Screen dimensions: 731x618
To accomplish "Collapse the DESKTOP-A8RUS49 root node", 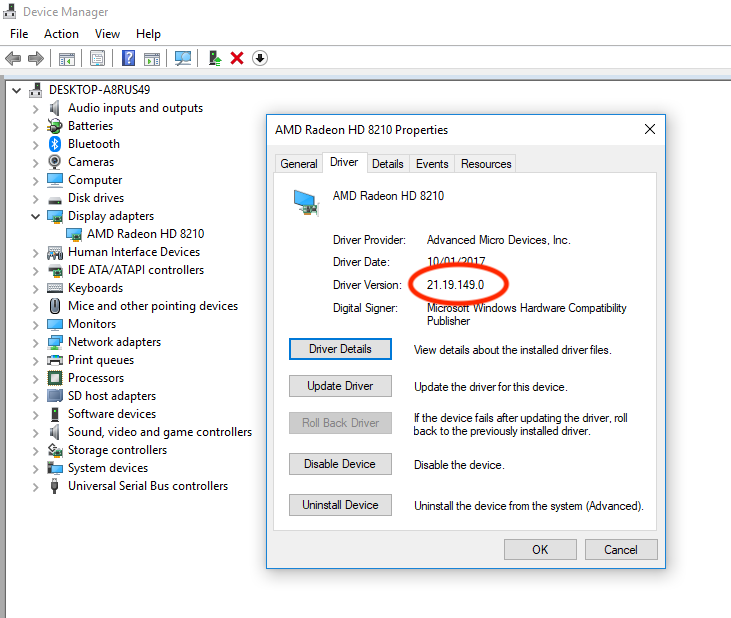I will [x=16, y=90].
